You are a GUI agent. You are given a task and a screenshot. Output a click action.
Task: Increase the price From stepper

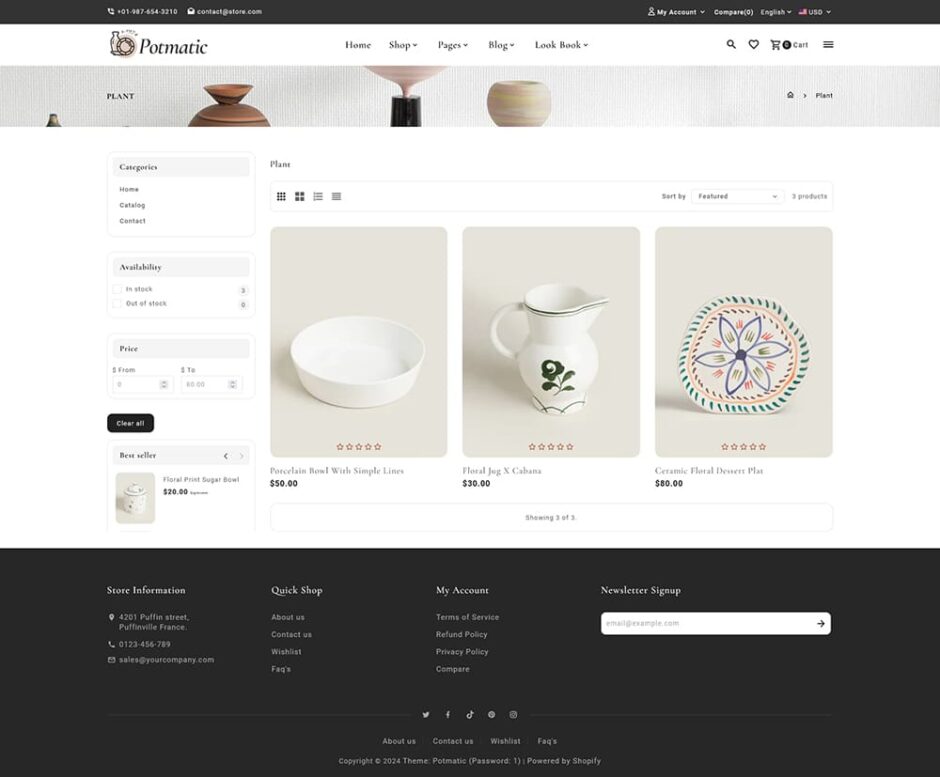(x=164, y=381)
